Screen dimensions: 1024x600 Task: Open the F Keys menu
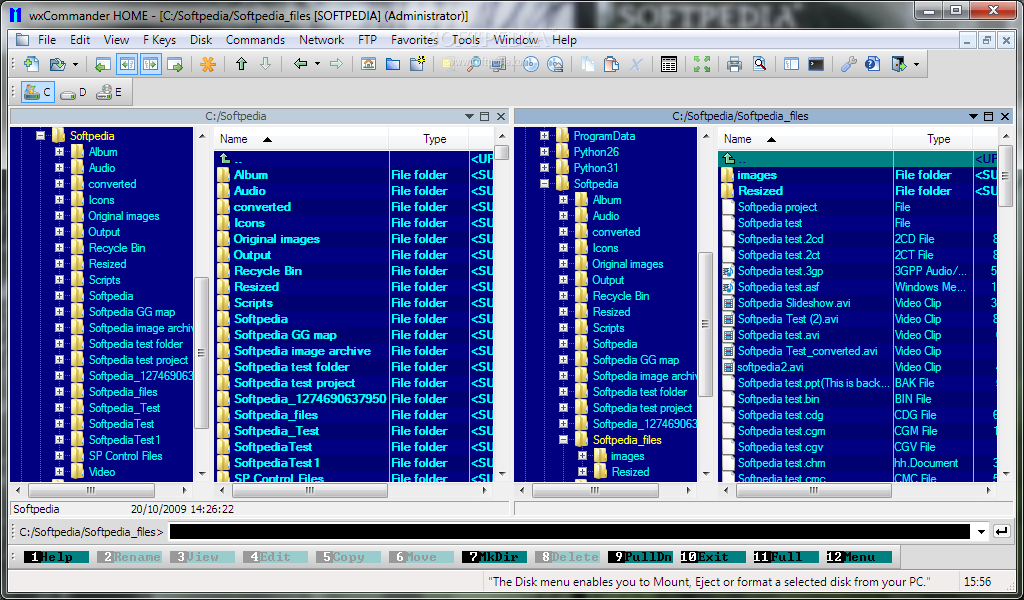tap(159, 40)
